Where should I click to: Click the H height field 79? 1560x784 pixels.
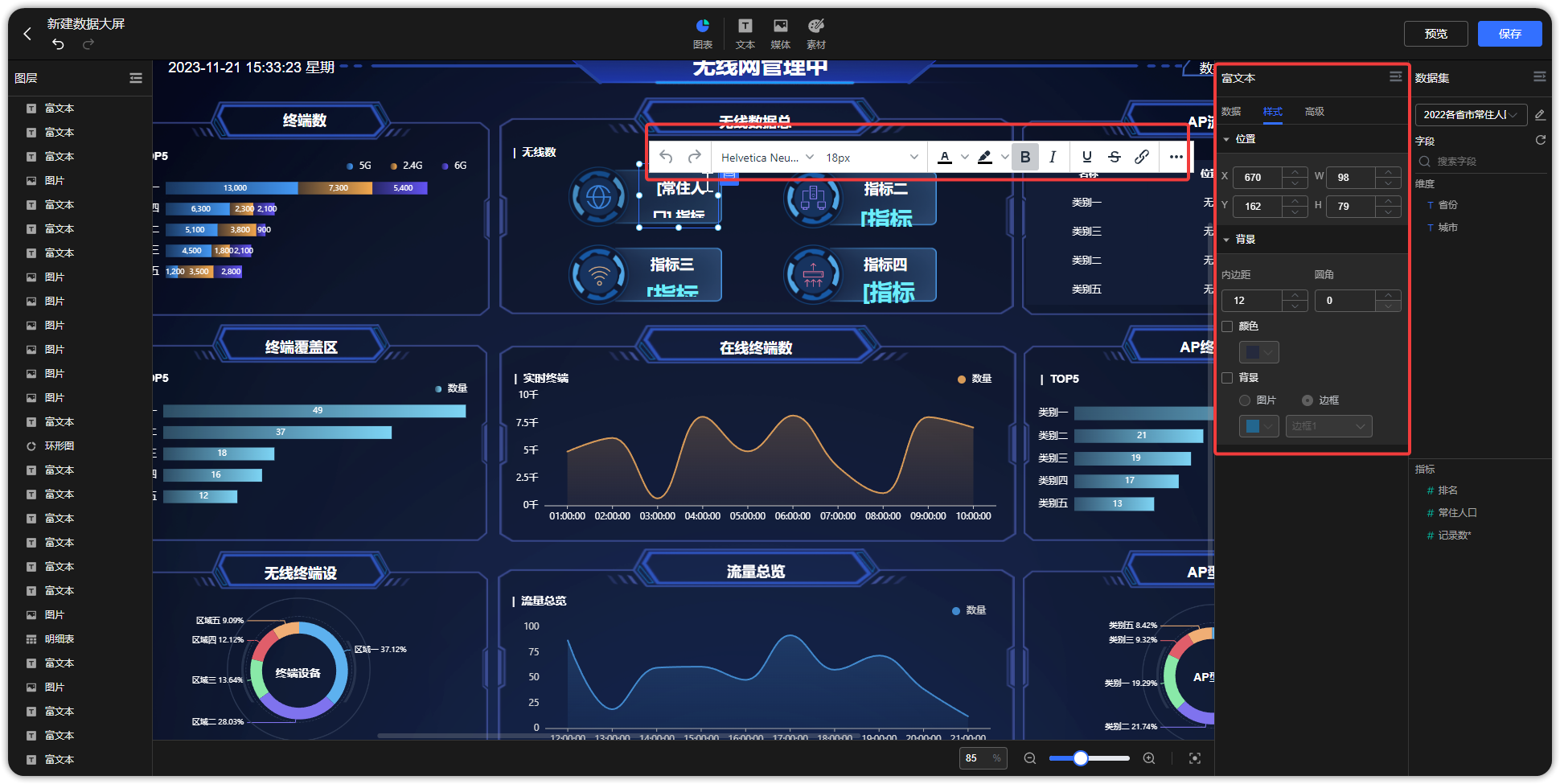click(1351, 206)
